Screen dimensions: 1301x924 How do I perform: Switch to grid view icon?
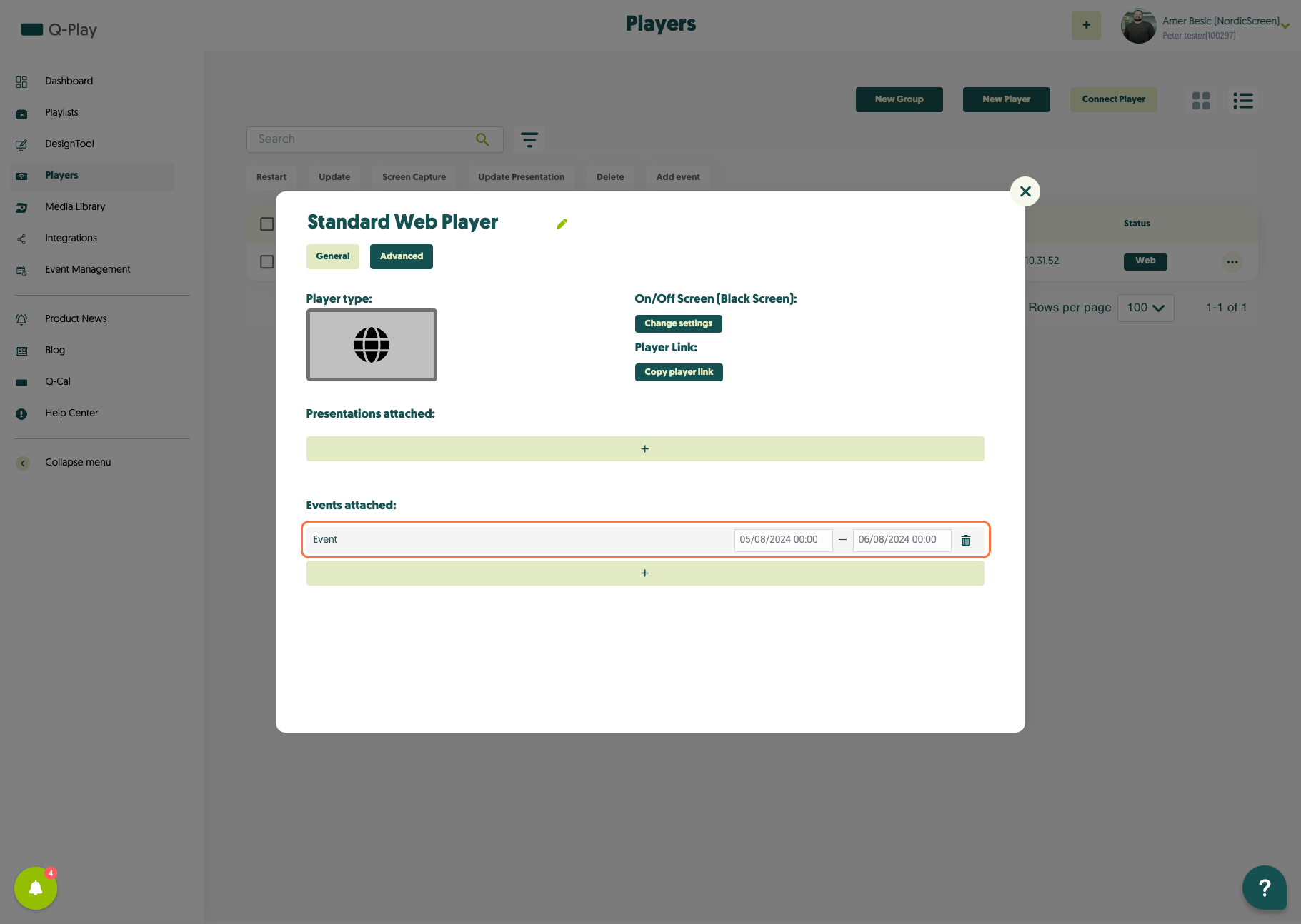pyautogui.click(x=1201, y=101)
